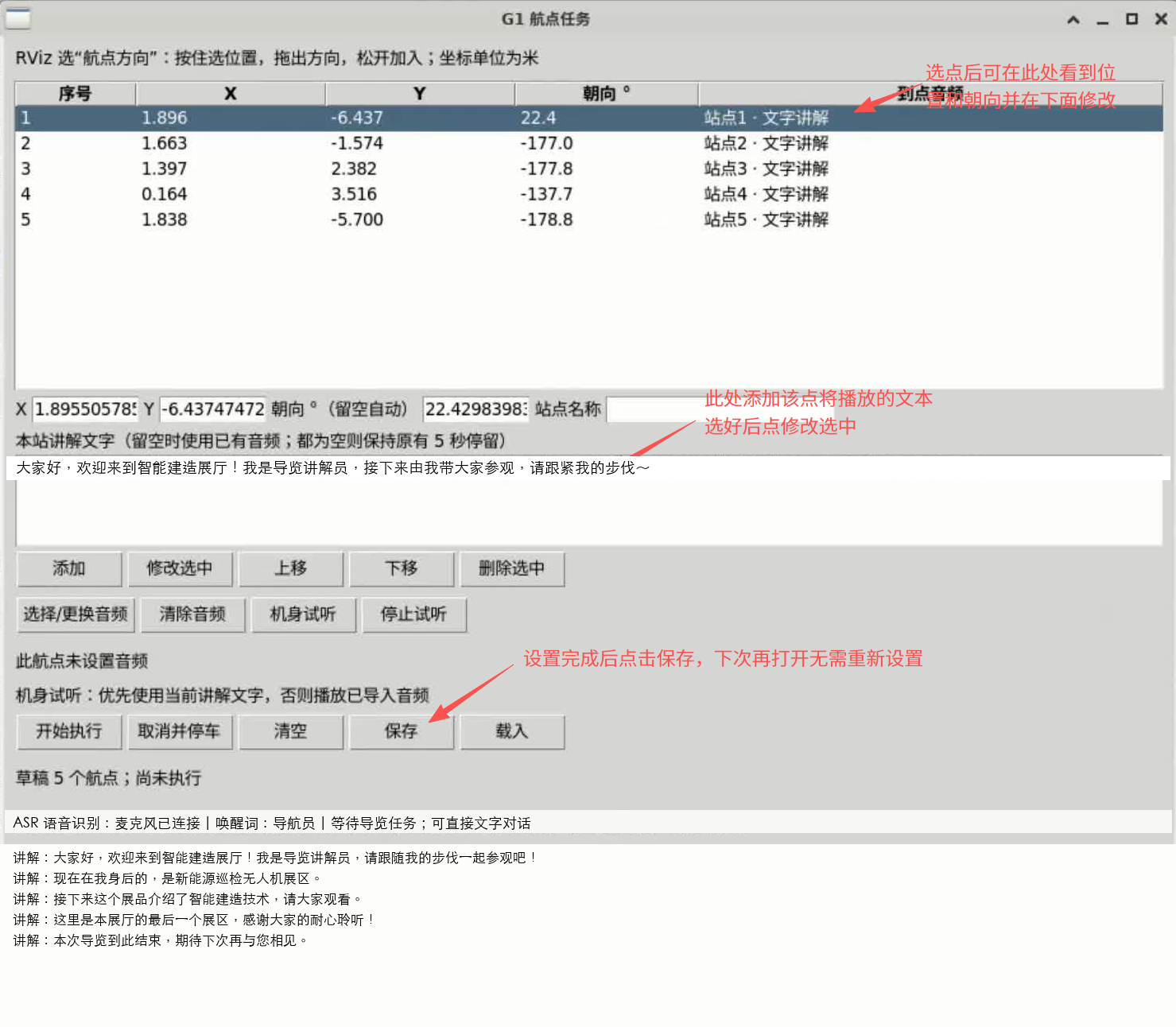Start the mission with 开始执行

click(x=69, y=732)
